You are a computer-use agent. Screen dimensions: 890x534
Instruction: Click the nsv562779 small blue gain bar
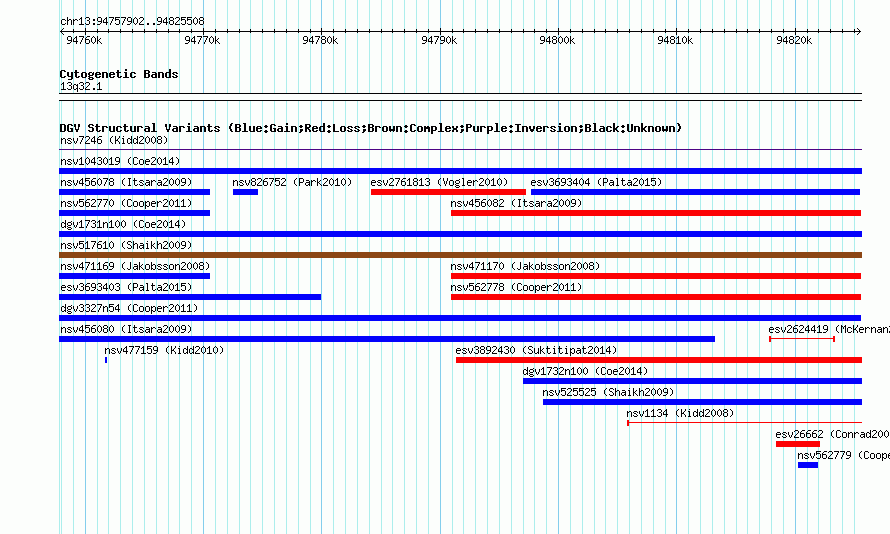(808, 465)
